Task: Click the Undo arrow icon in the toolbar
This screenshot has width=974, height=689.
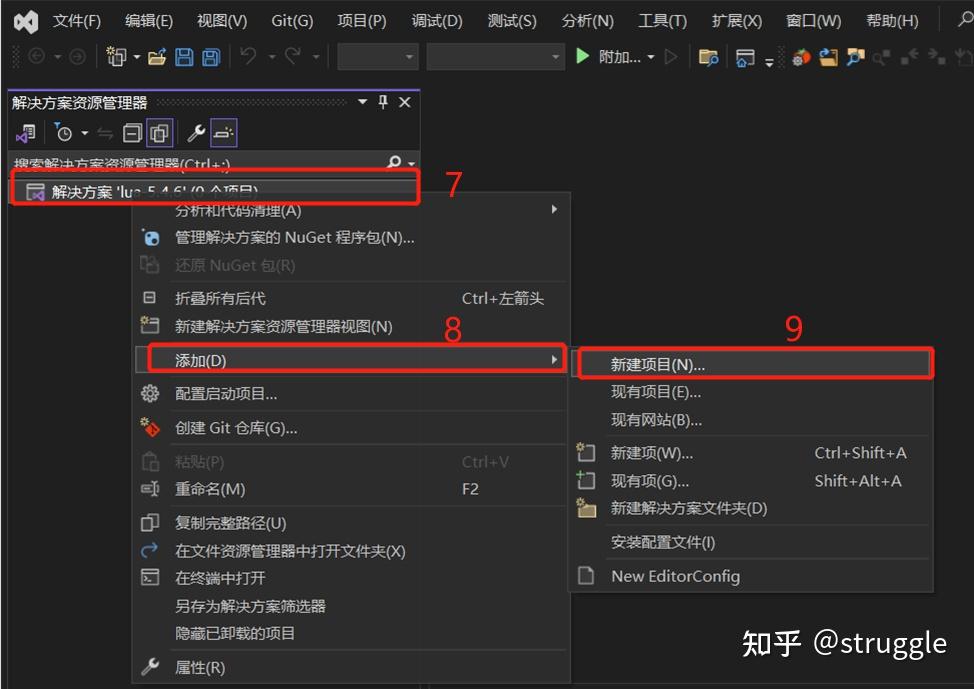Action: click(246, 57)
